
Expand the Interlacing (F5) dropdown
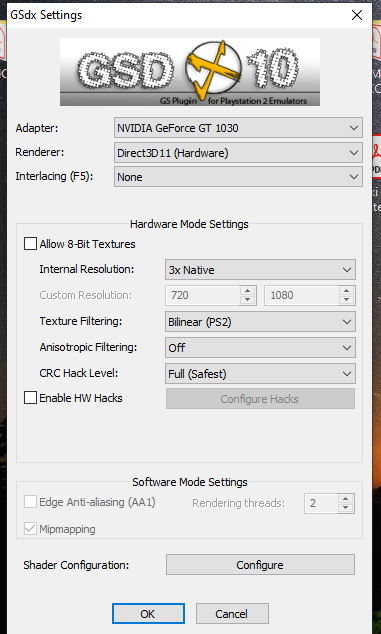(x=238, y=177)
